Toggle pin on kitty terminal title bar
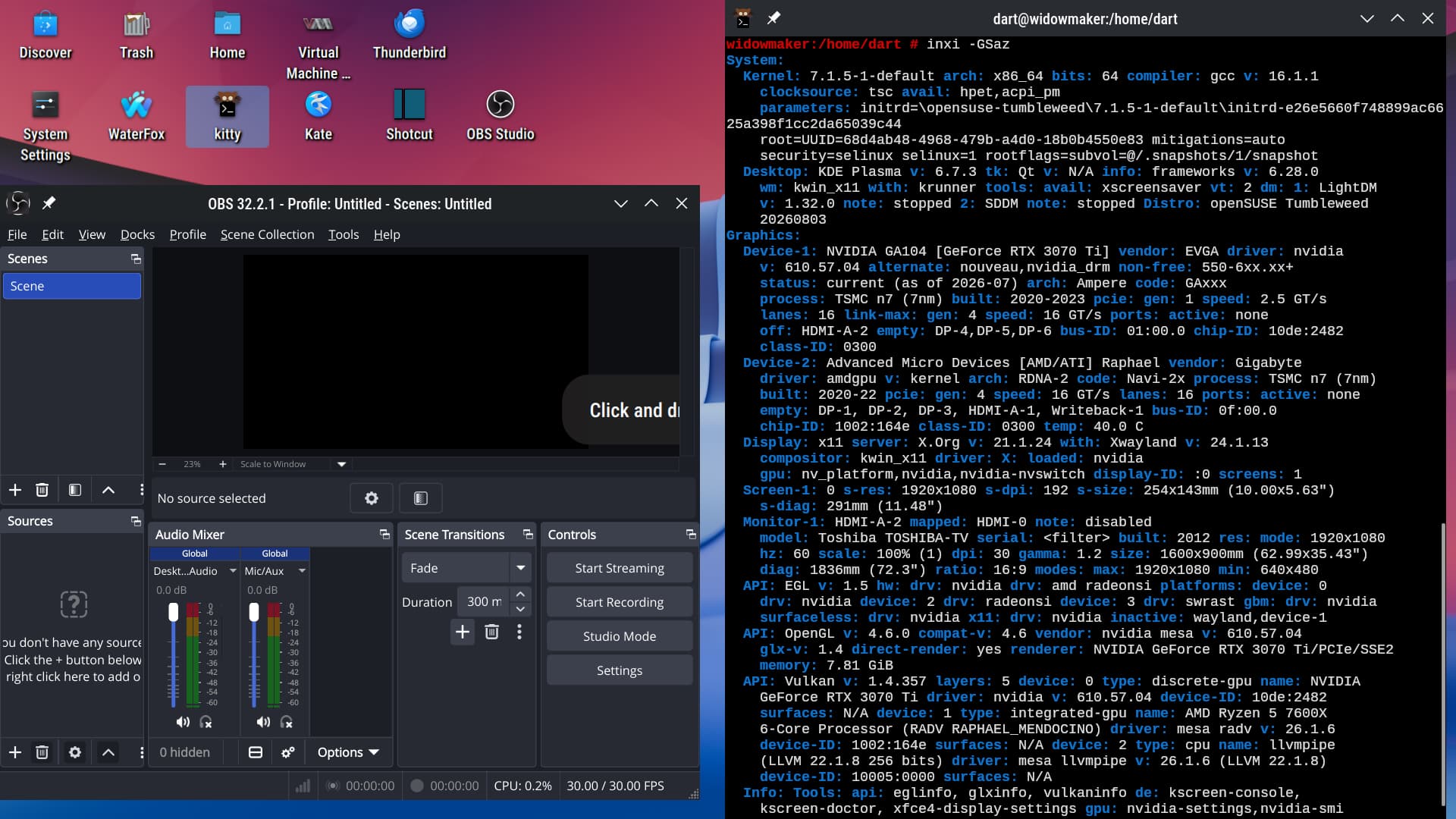Image resolution: width=1456 pixels, height=819 pixels. [773, 18]
